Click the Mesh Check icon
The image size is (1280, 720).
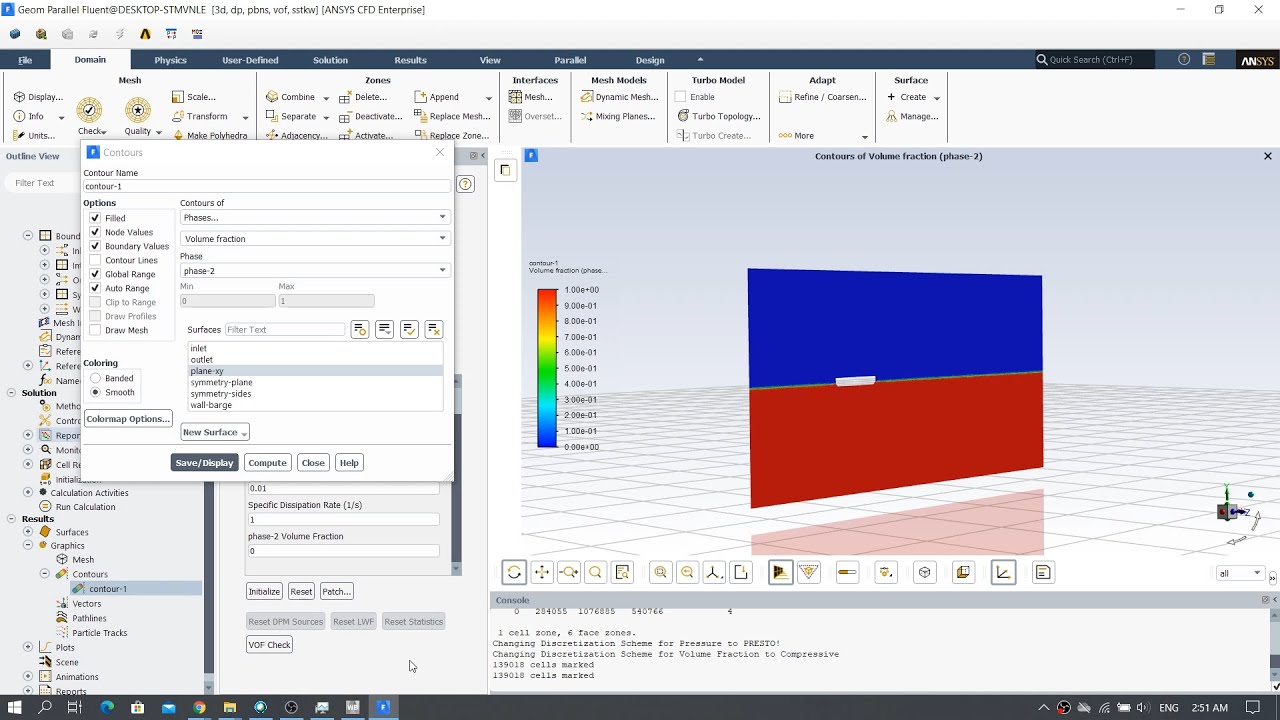point(90,110)
